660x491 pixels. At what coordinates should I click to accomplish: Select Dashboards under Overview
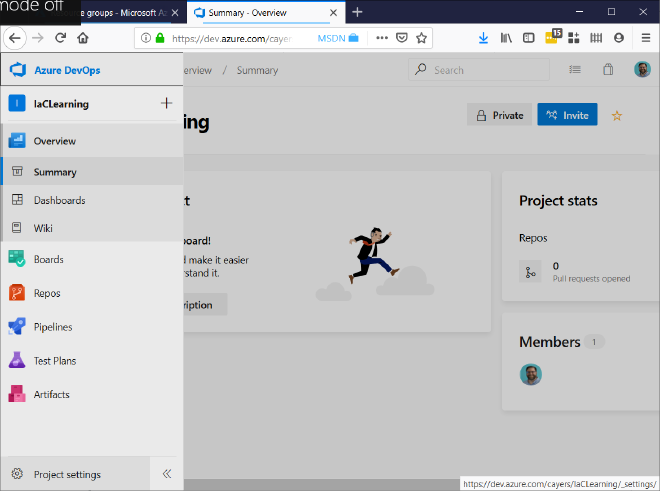click(x=59, y=200)
